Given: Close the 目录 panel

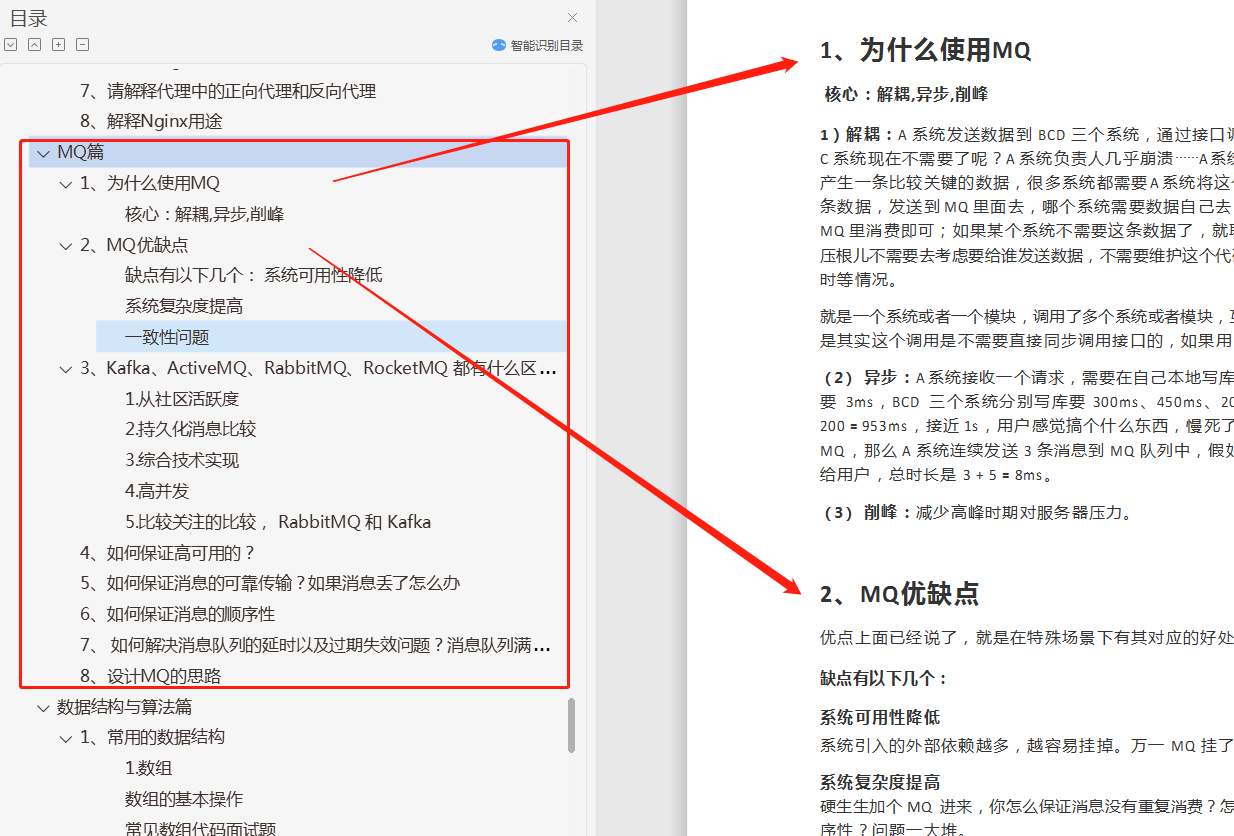Looking at the screenshot, I should 571,18.
